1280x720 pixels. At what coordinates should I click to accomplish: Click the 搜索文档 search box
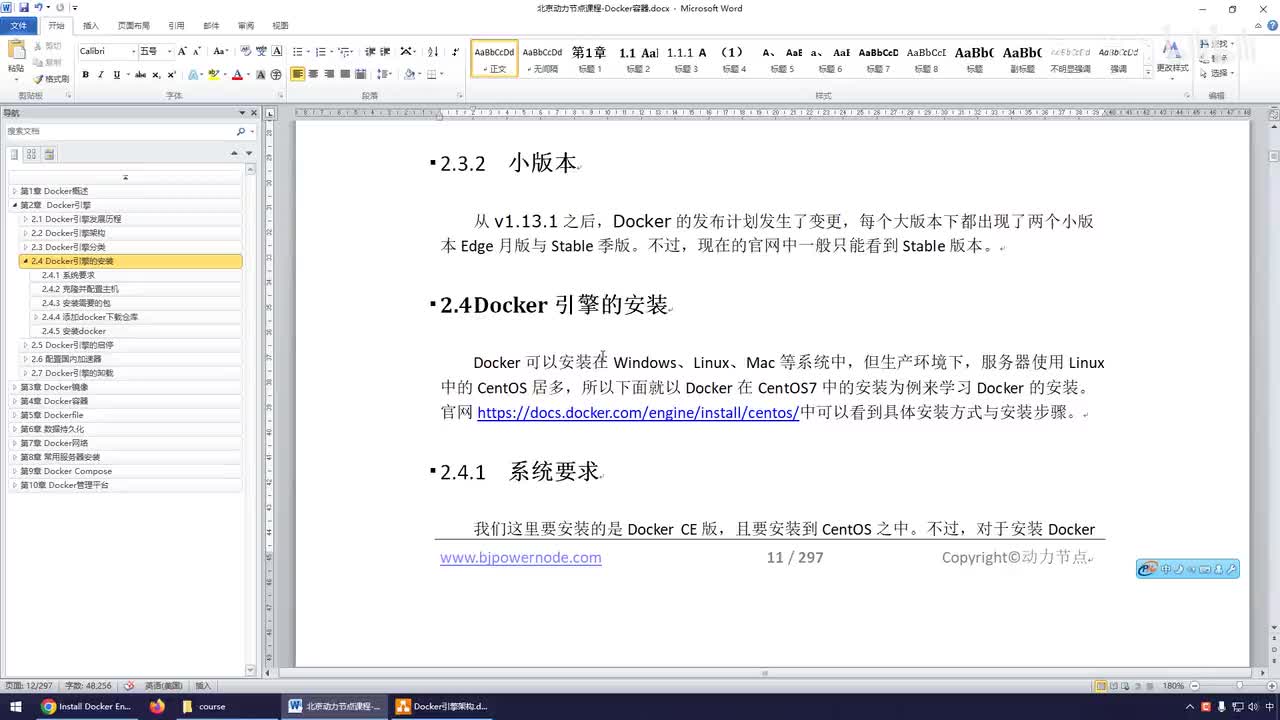point(120,131)
